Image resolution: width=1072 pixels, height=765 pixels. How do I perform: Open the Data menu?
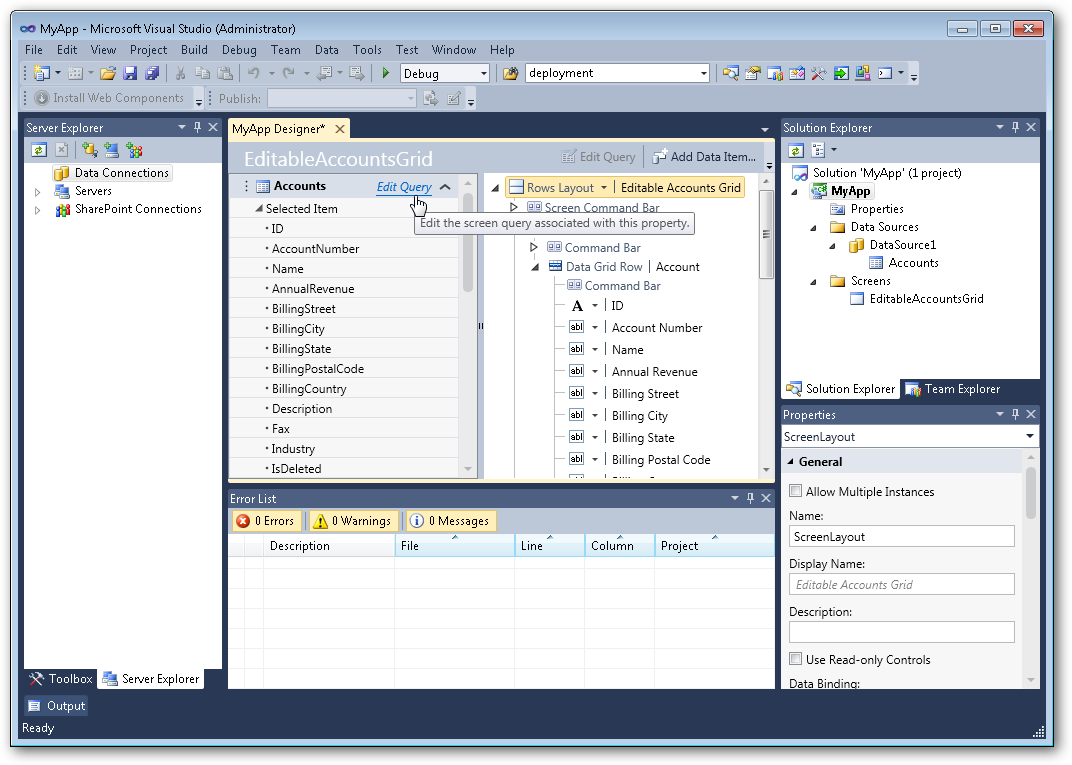pos(327,49)
